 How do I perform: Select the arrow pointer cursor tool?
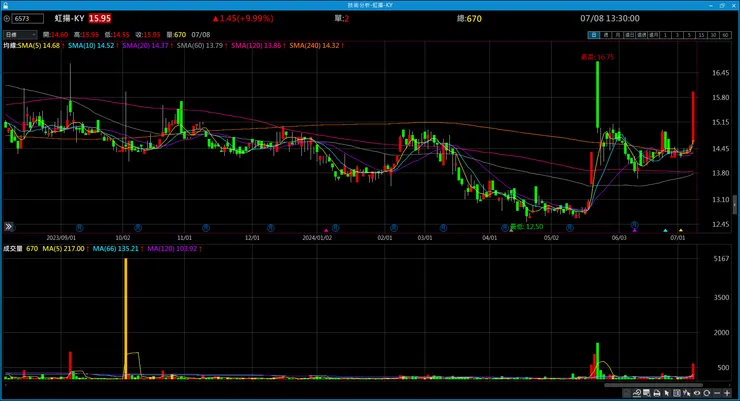[667, 393]
